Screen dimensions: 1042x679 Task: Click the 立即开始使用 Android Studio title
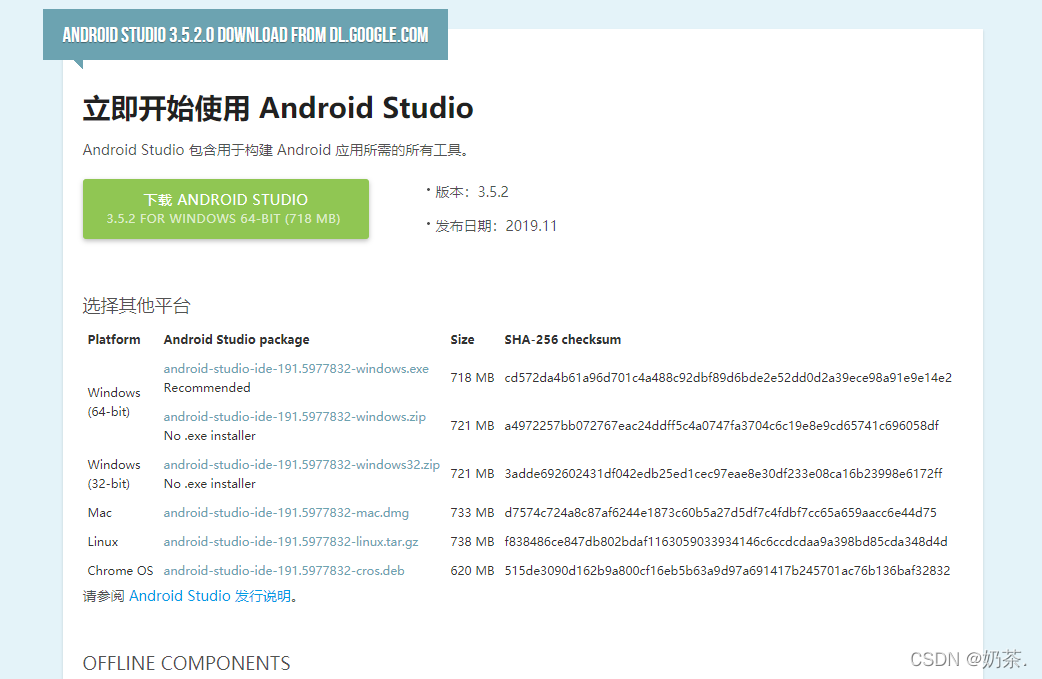click(278, 108)
